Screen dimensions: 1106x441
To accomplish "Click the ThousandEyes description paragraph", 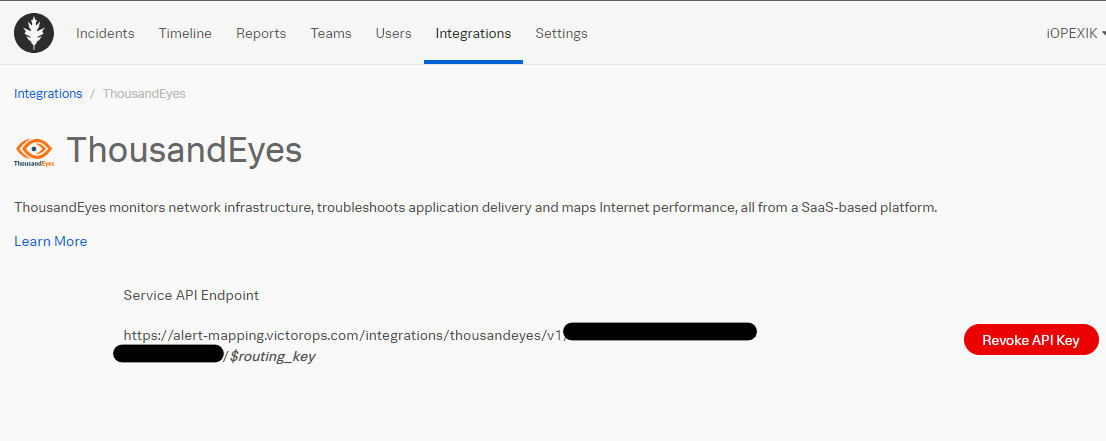I will pyautogui.click(x=475, y=208).
